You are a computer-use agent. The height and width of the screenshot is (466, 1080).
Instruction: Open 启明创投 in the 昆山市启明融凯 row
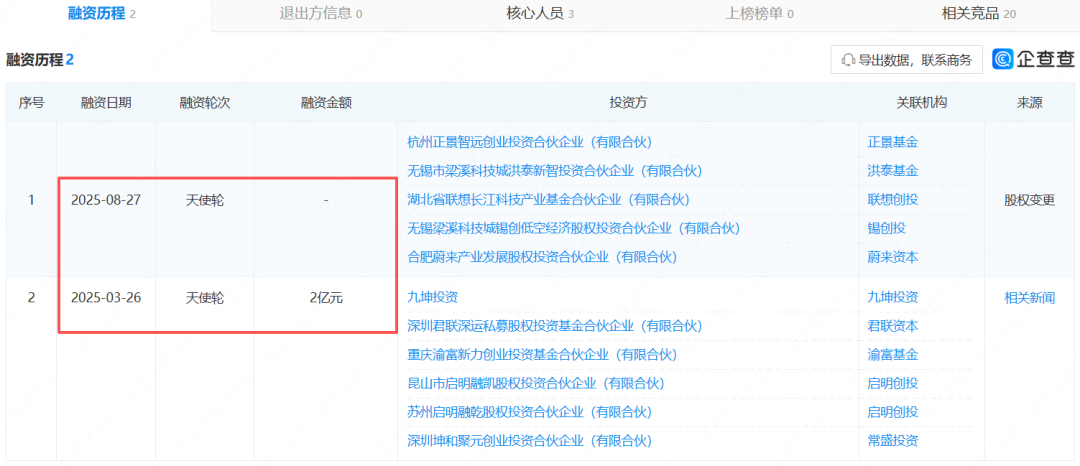click(x=893, y=383)
